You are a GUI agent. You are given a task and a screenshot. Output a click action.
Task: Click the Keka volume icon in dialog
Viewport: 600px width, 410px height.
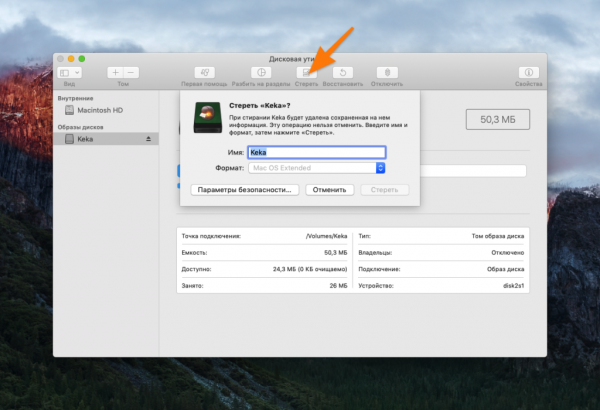[207, 118]
